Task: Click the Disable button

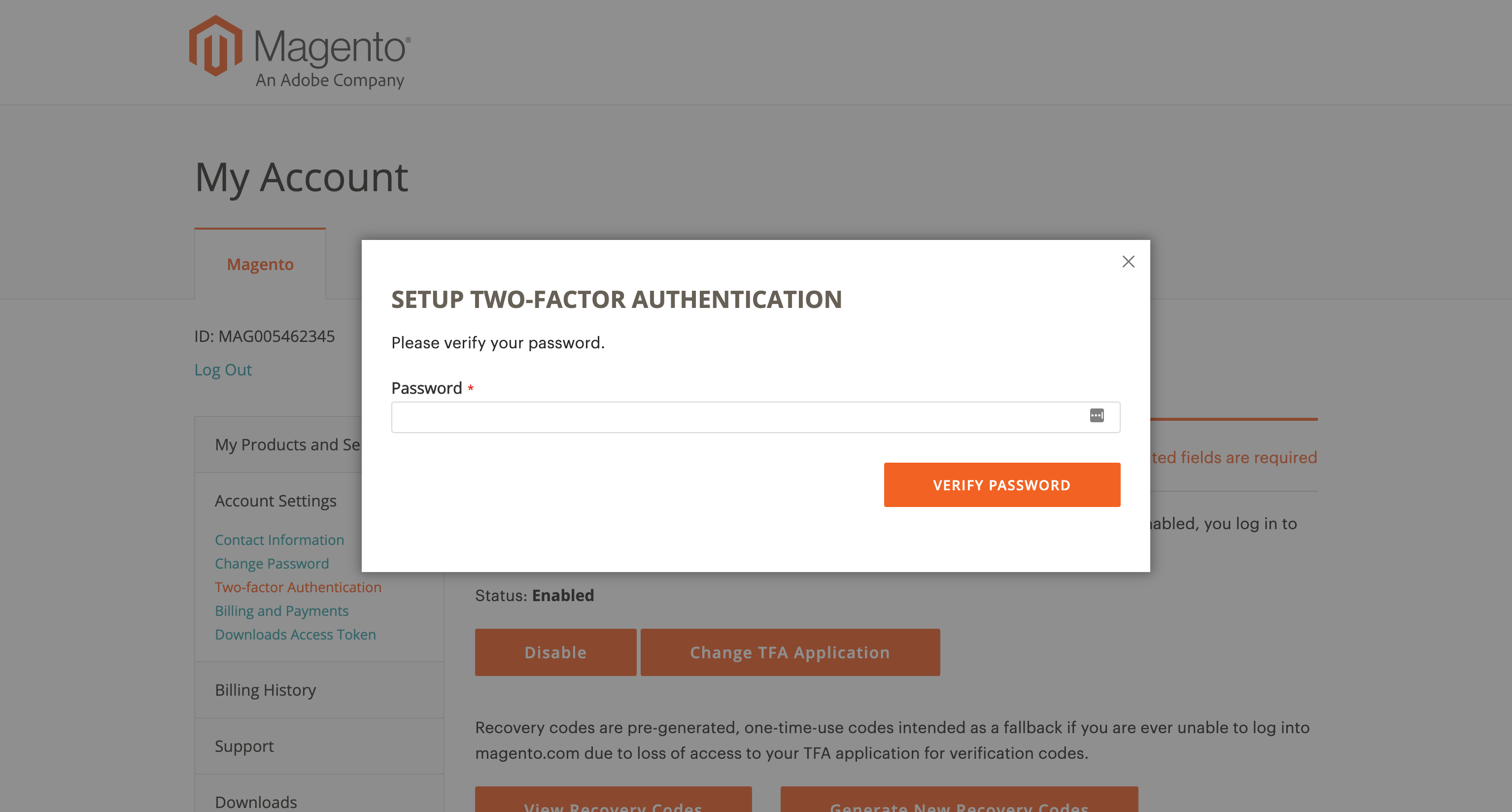Action: click(555, 652)
